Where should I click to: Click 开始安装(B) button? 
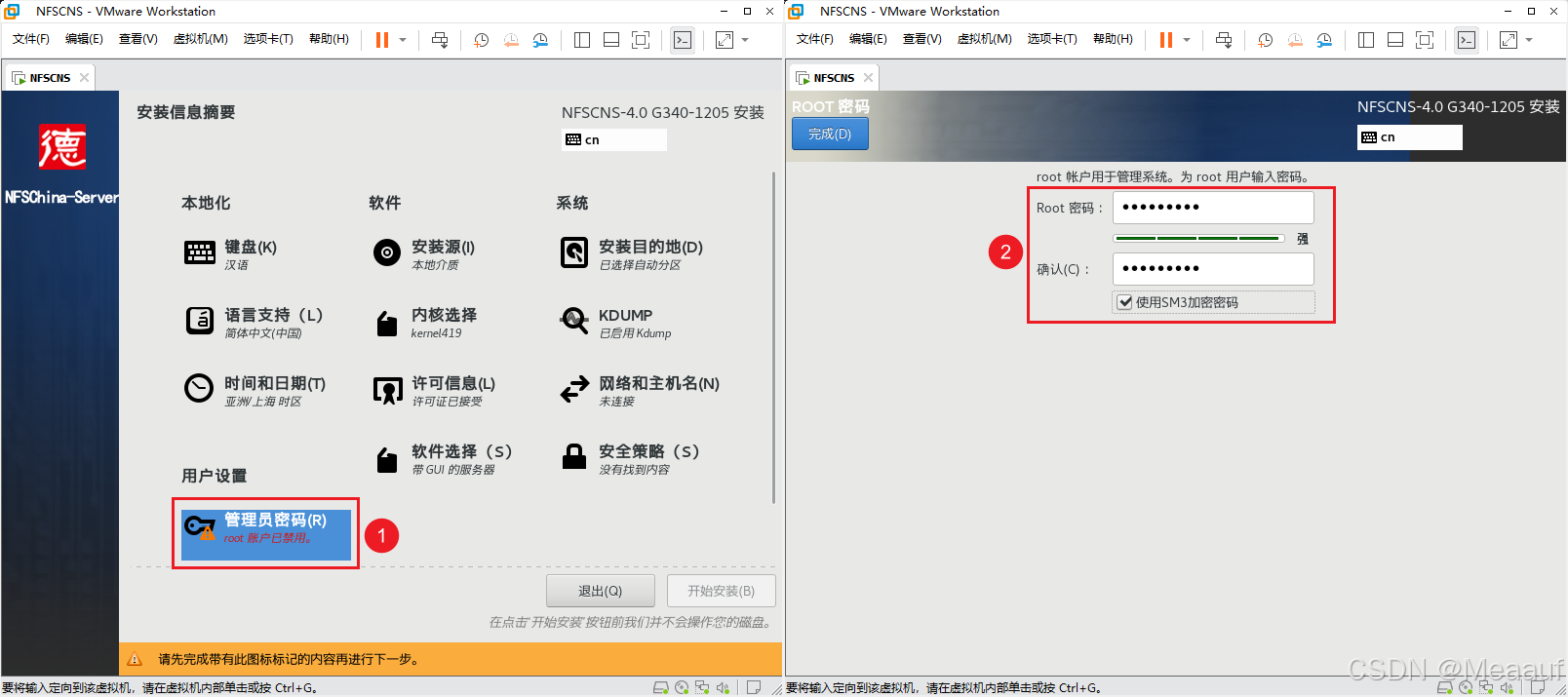[x=721, y=591]
